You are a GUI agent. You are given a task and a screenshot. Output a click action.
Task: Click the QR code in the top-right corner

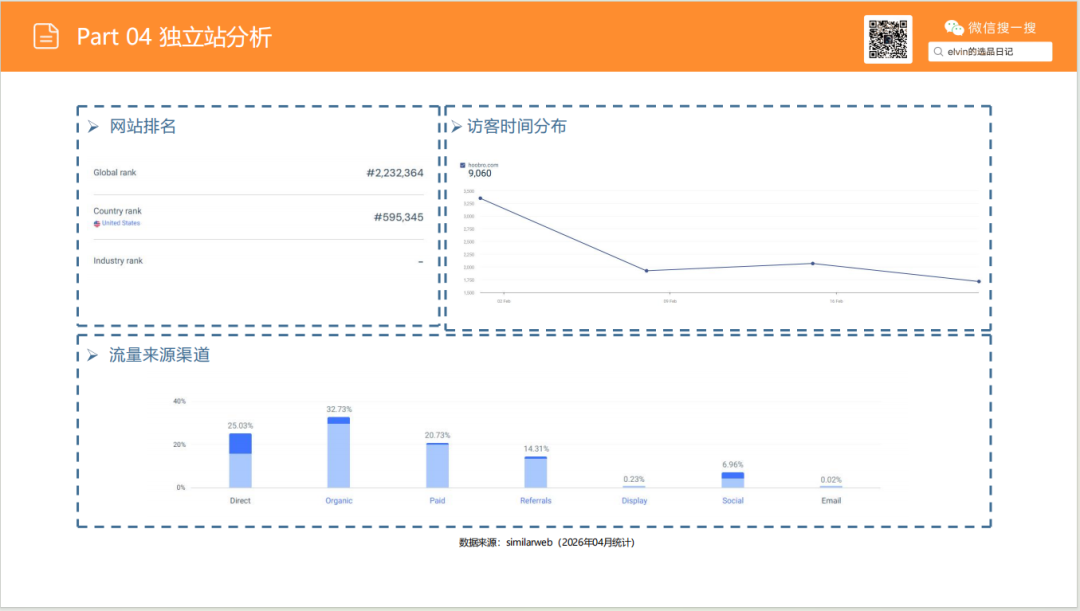(888, 40)
